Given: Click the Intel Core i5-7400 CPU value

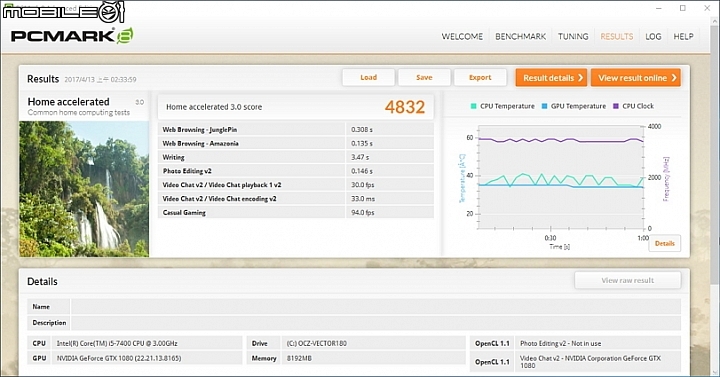Looking at the screenshot, I should pos(117,343).
